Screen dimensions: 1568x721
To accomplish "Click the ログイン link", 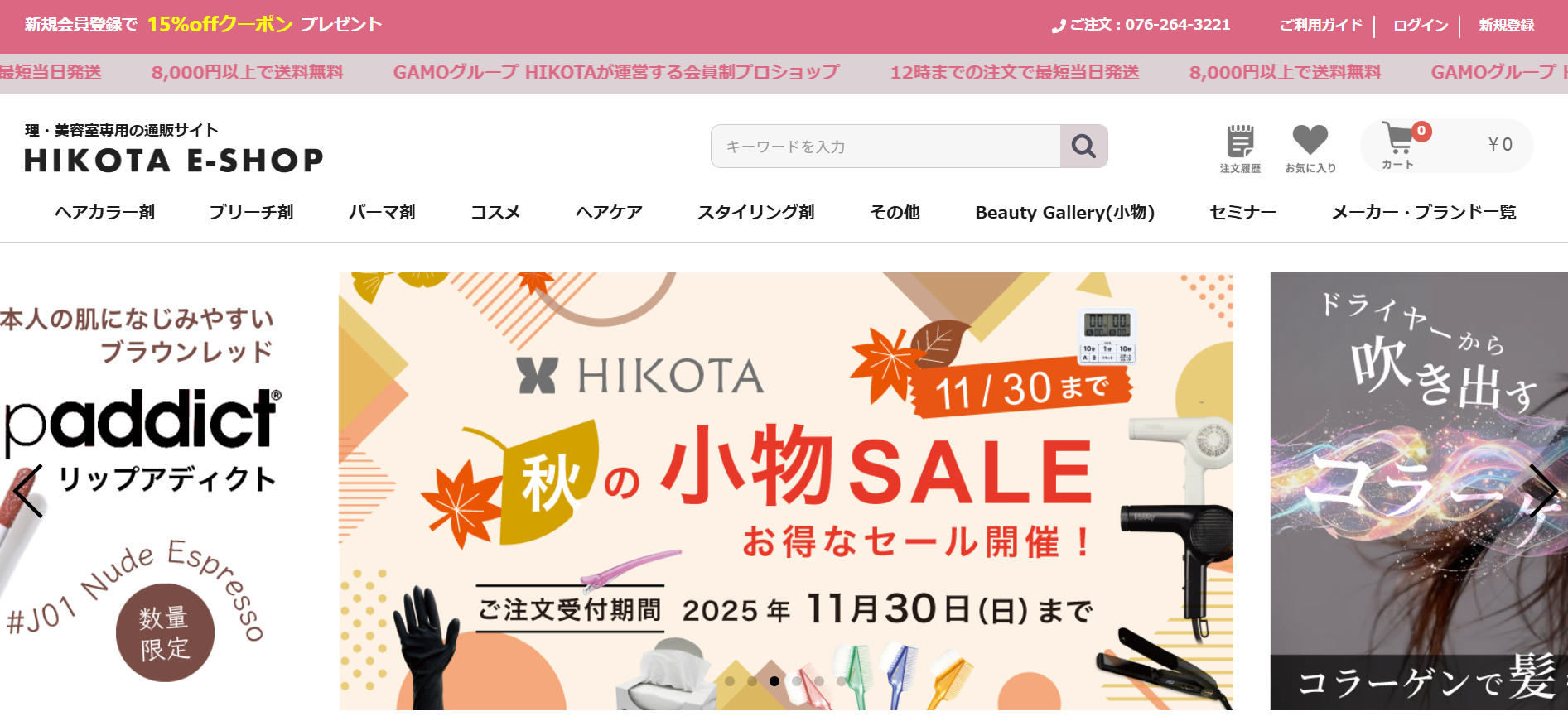I will 1420,26.
